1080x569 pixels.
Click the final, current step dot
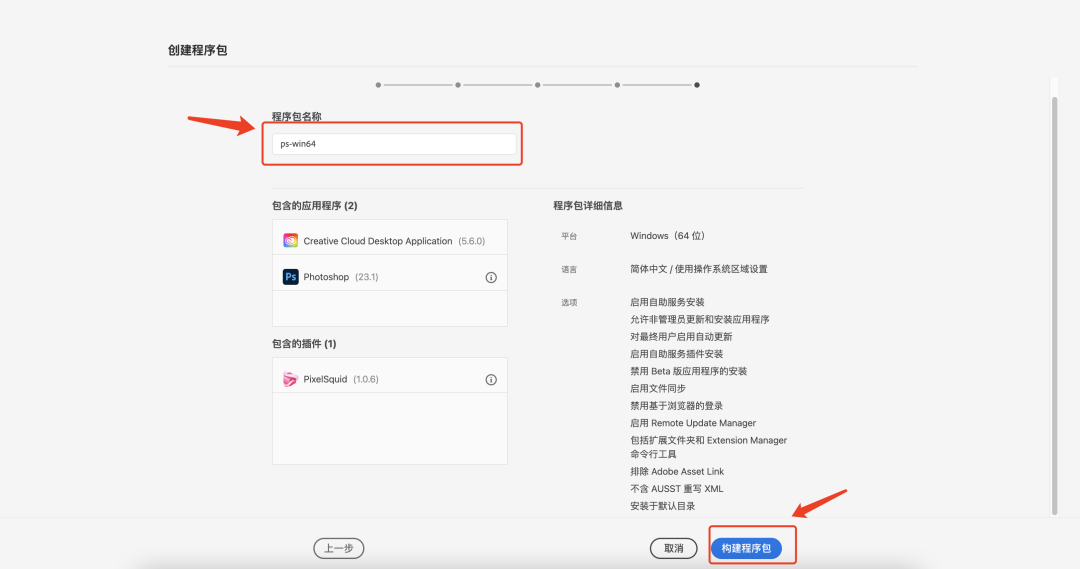697,85
